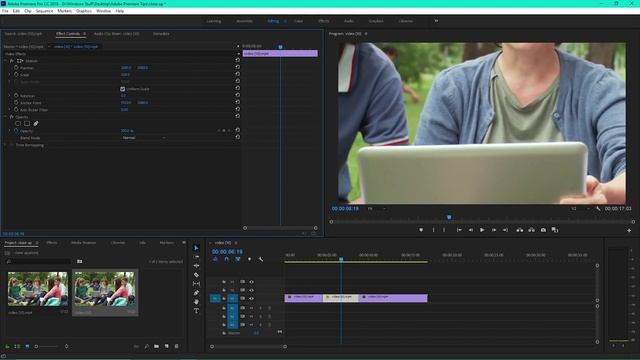Expand the Anti-flicker Filter twirl
Viewport: 640px width, 360px height.
point(9,109)
